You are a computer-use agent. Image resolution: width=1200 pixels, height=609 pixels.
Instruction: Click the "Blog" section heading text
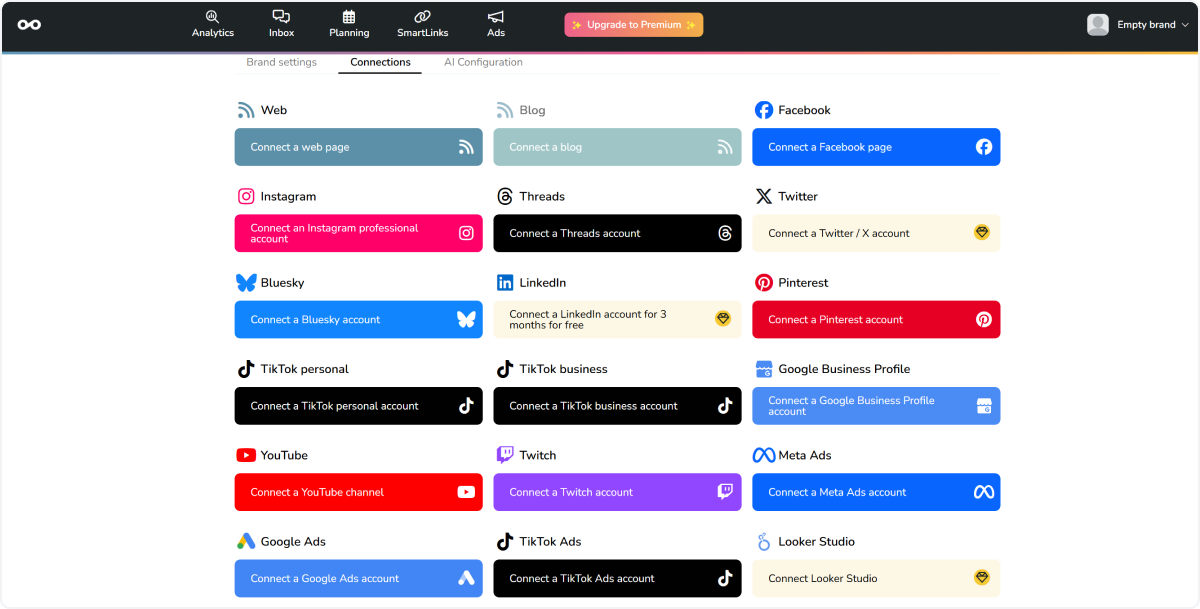532,110
